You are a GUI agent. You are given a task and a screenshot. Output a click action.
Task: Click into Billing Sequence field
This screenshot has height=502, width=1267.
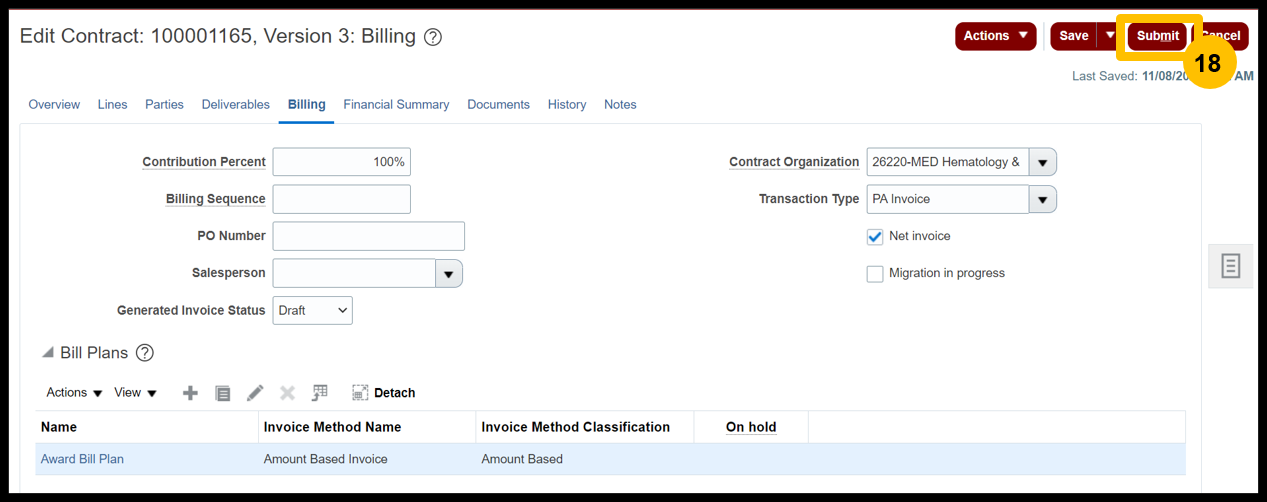click(x=342, y=200)
